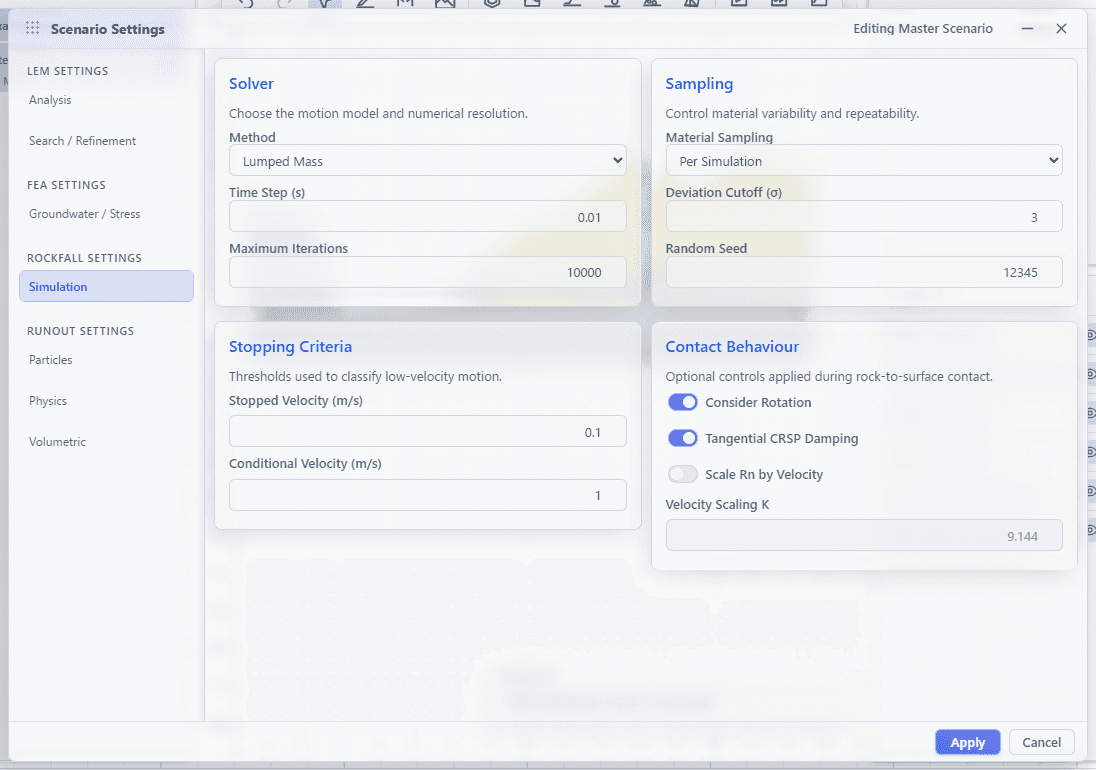1096x770 pixels.
Task: Click 'Thresholds used to classify low-velocity motion.' text
Action: tap(366, 377)
